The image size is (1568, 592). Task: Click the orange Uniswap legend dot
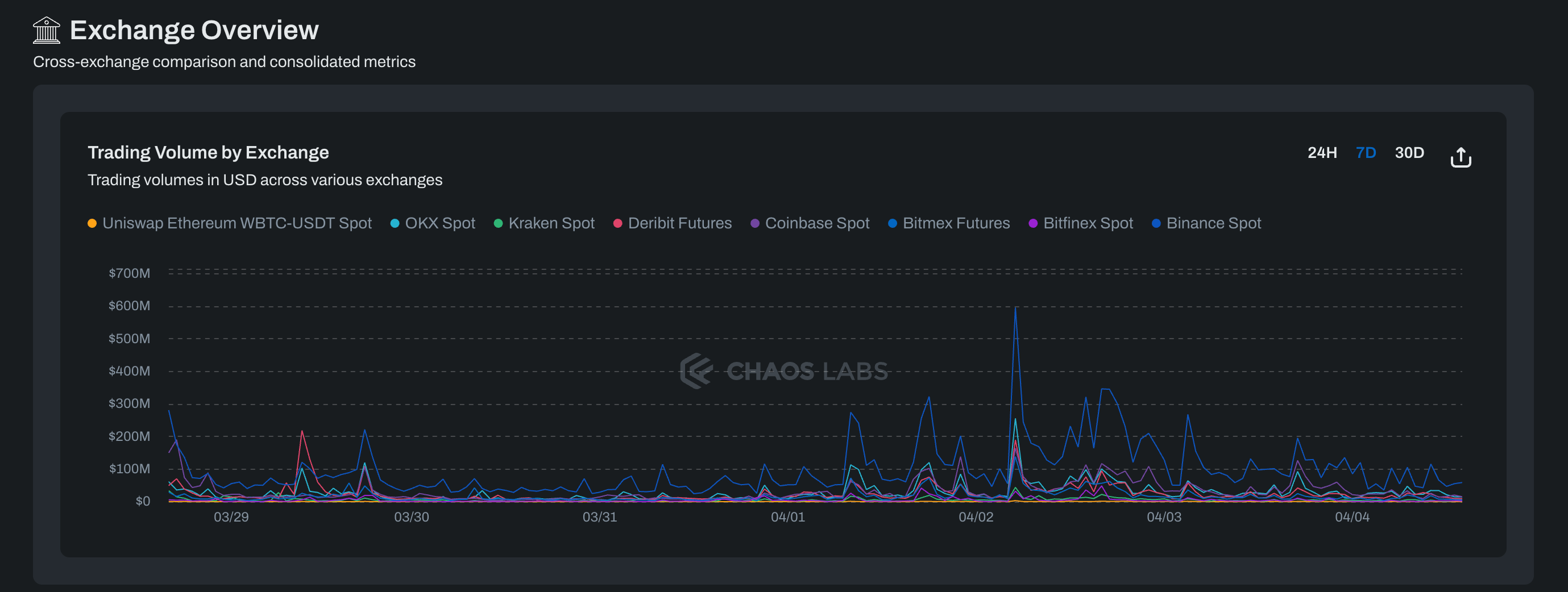92,223
